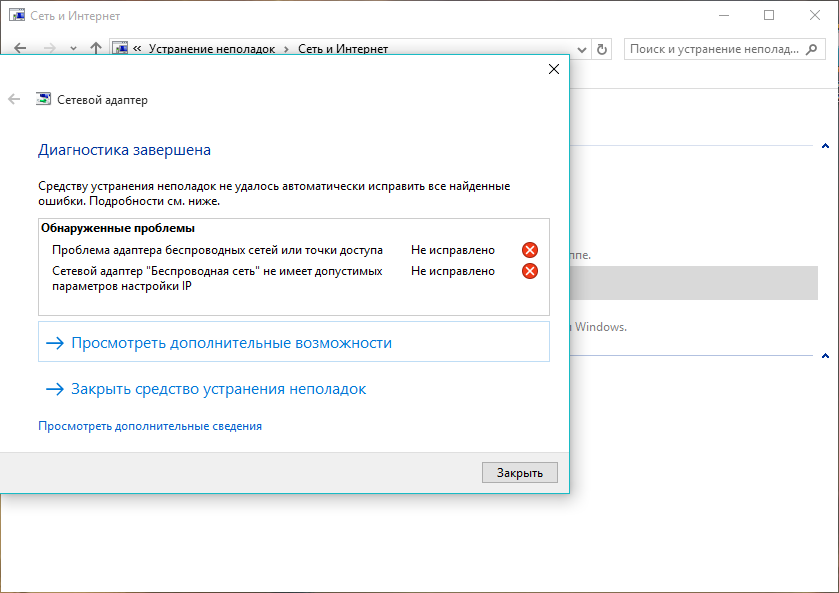The image size is (839, 593).
Task: Go up one level with the up arrow
Action: [x=96, y=48]
